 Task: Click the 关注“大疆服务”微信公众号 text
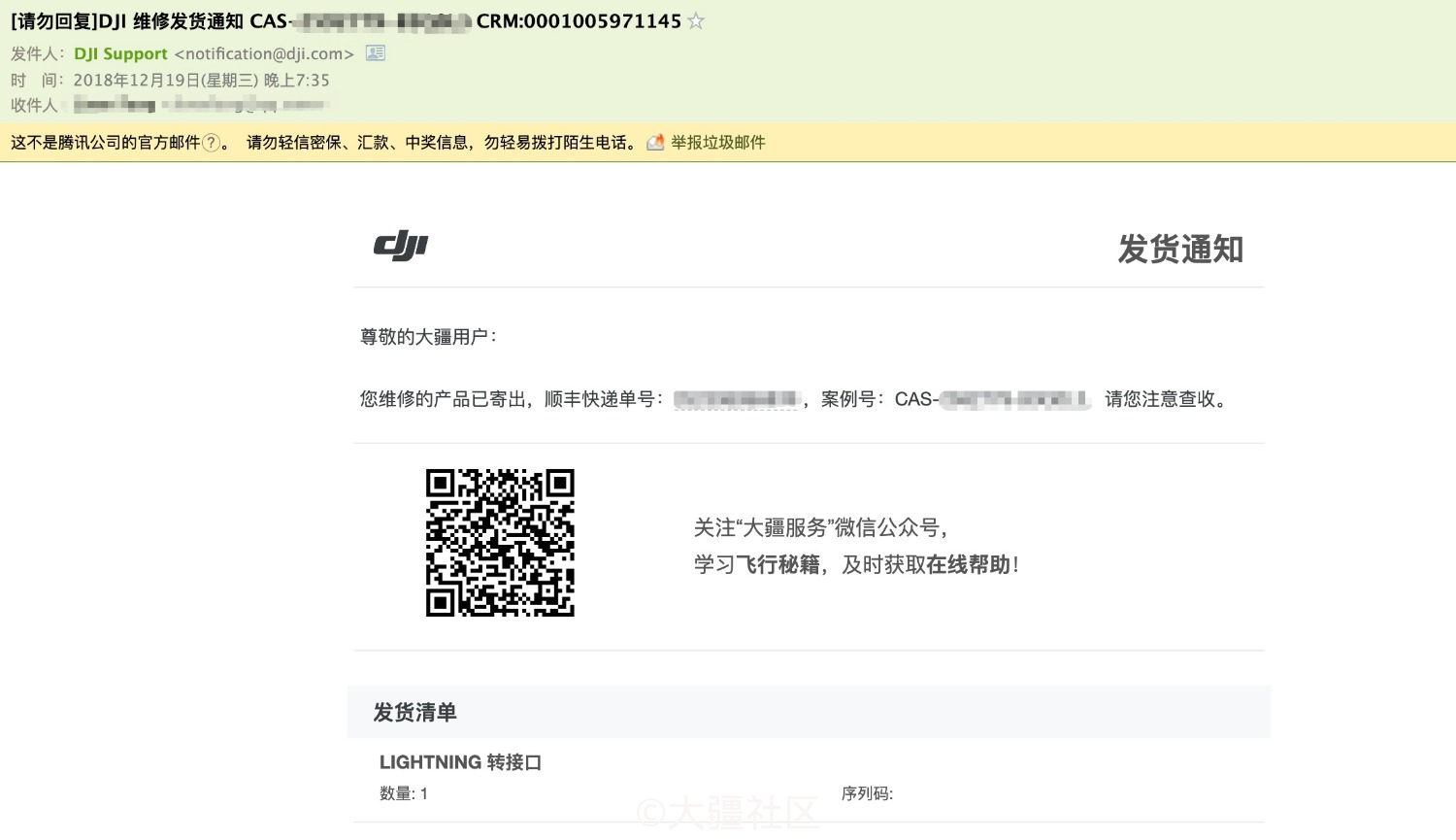[x=820, y=528]
